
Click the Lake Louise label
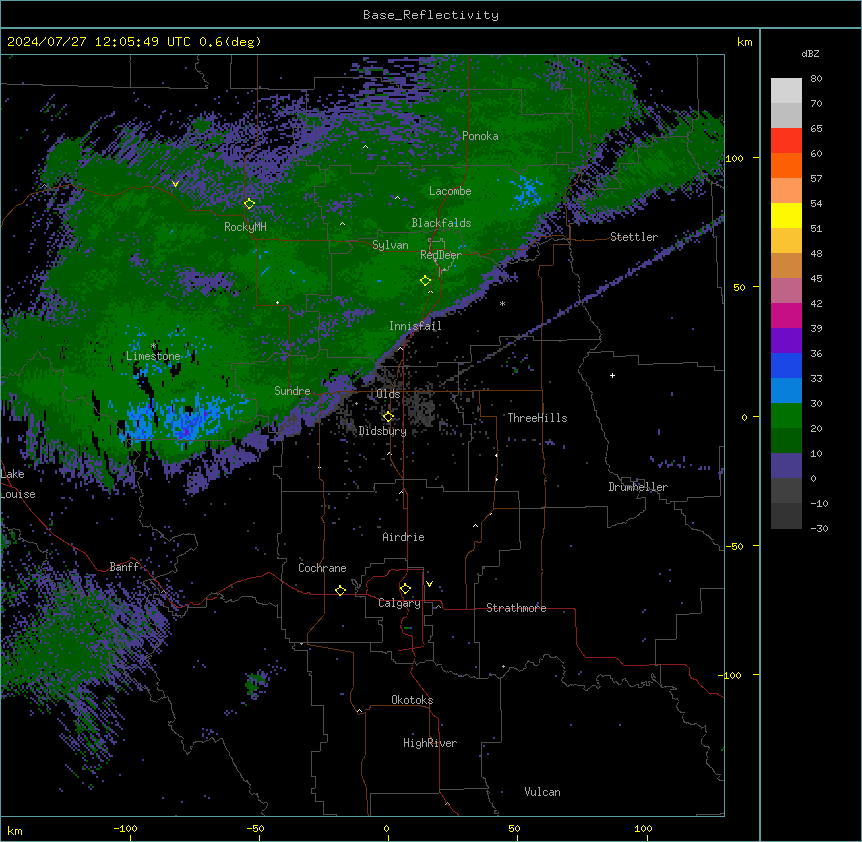[x=18, y=484]
